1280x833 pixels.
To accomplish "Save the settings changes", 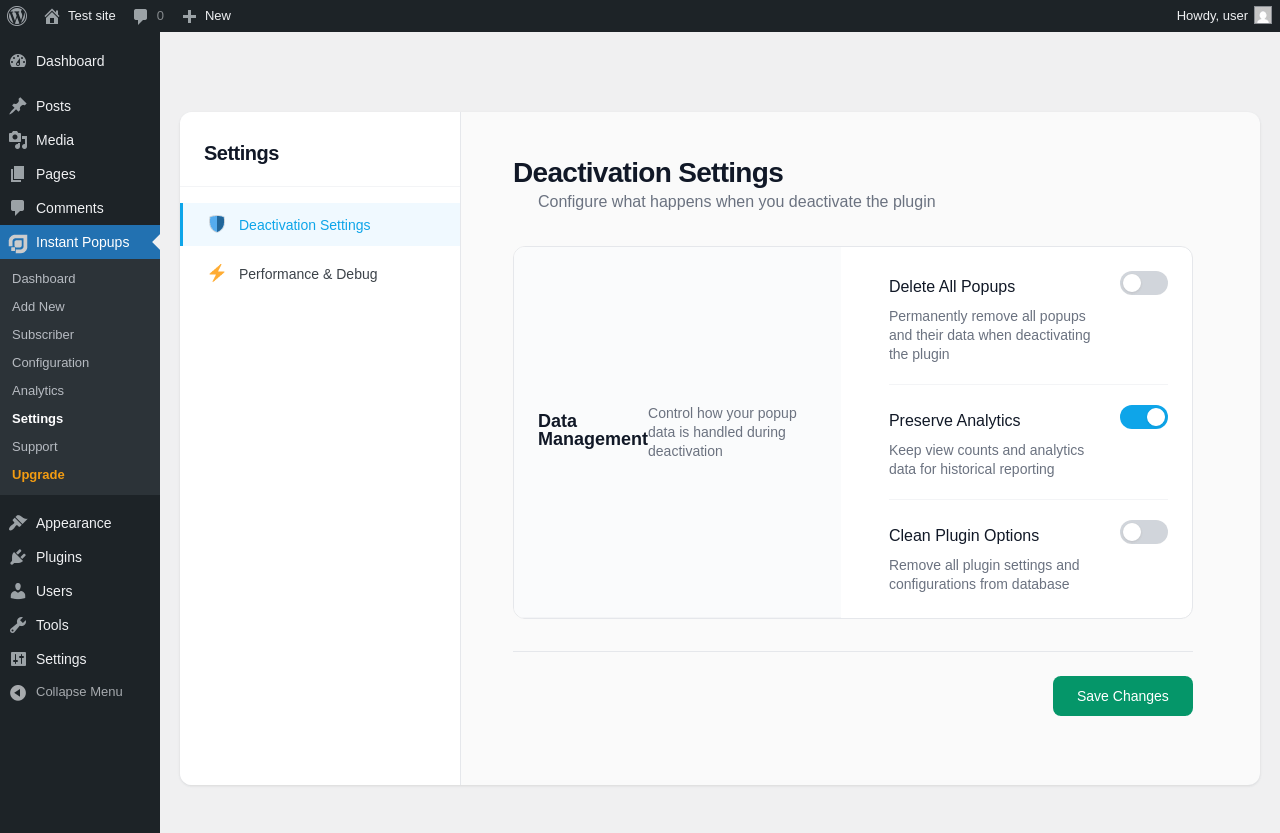I will tap(1122, 696).
